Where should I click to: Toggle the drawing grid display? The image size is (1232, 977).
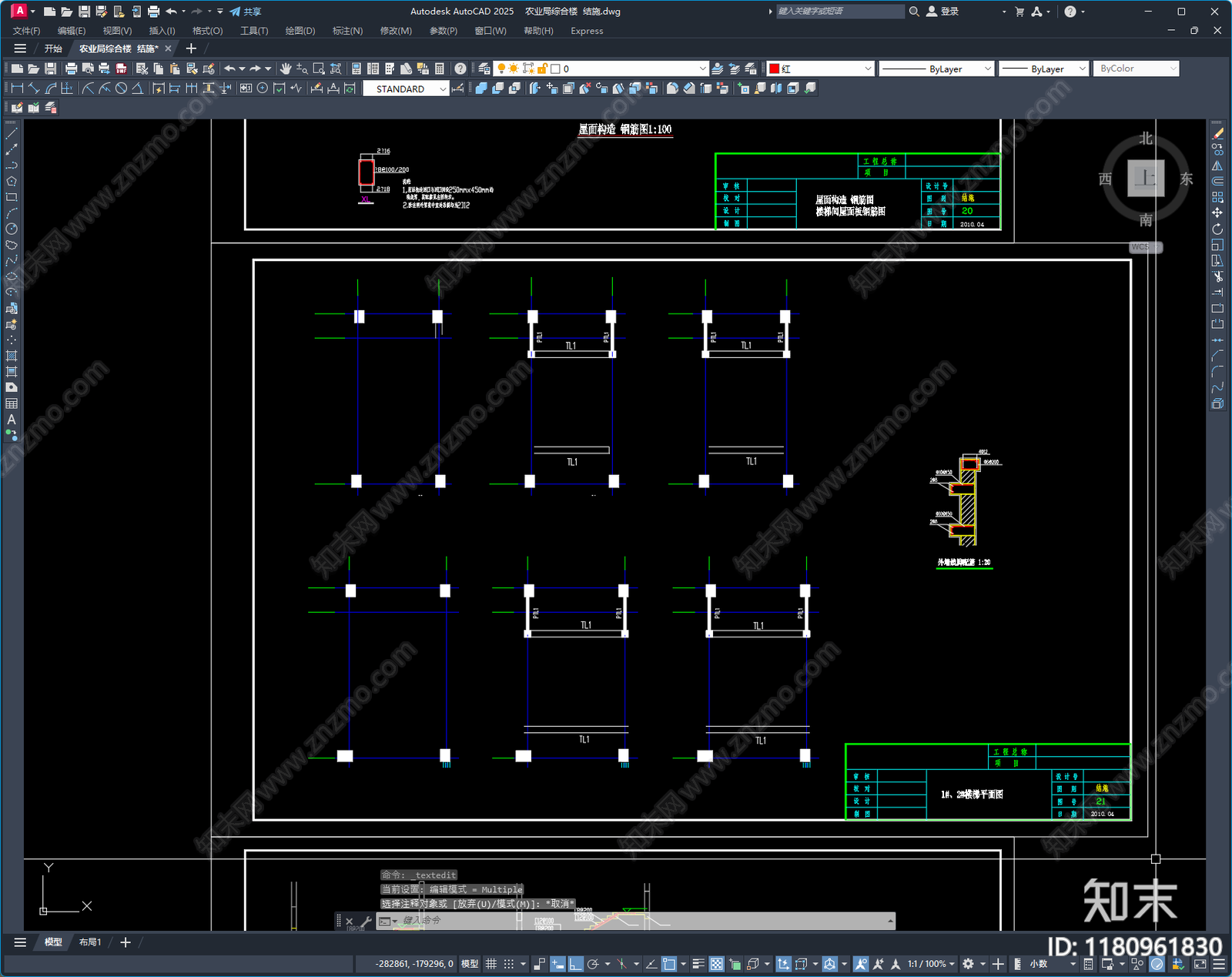(490, 964)
